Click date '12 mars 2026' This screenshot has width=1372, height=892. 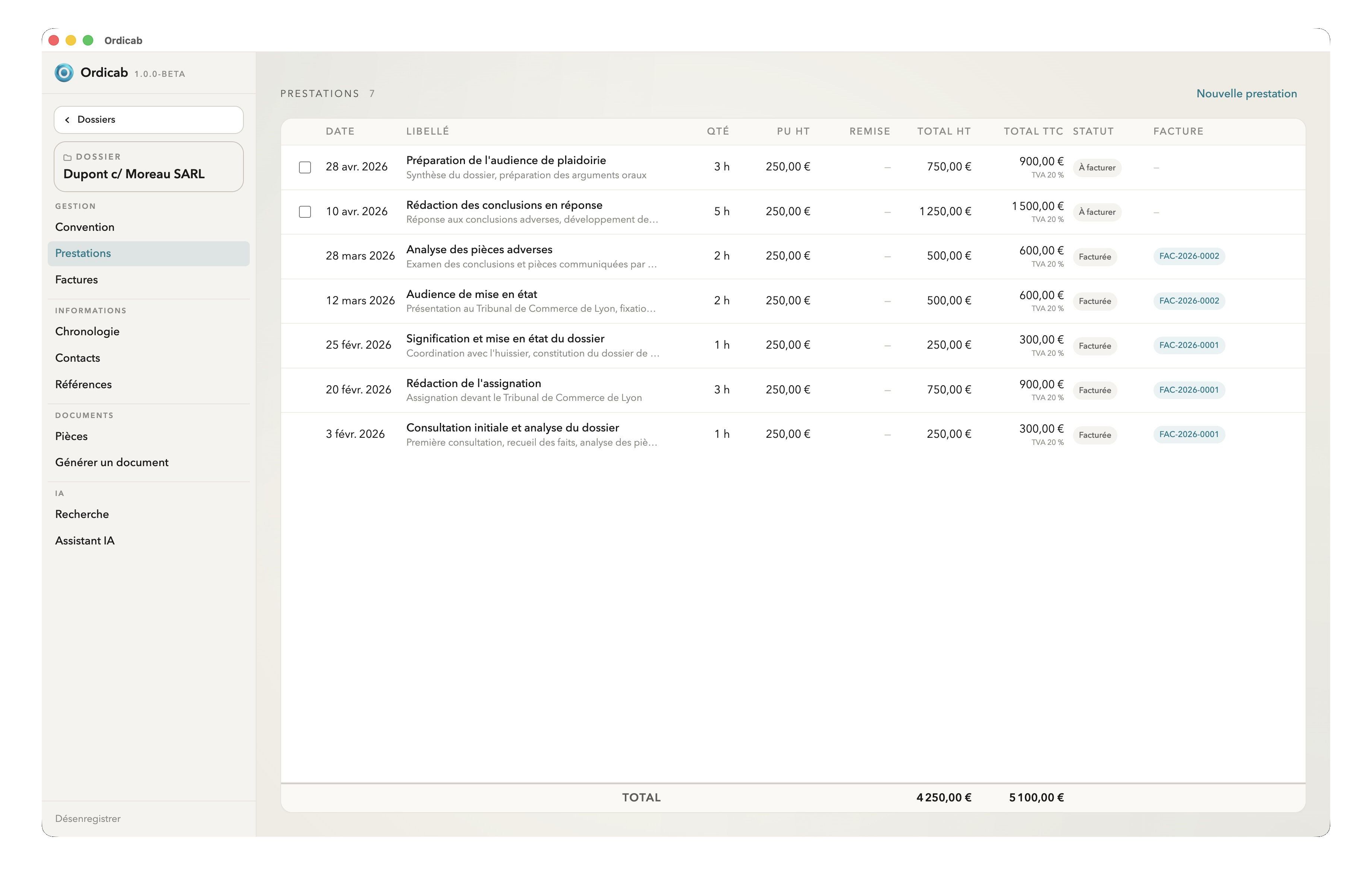pos(360,301)
